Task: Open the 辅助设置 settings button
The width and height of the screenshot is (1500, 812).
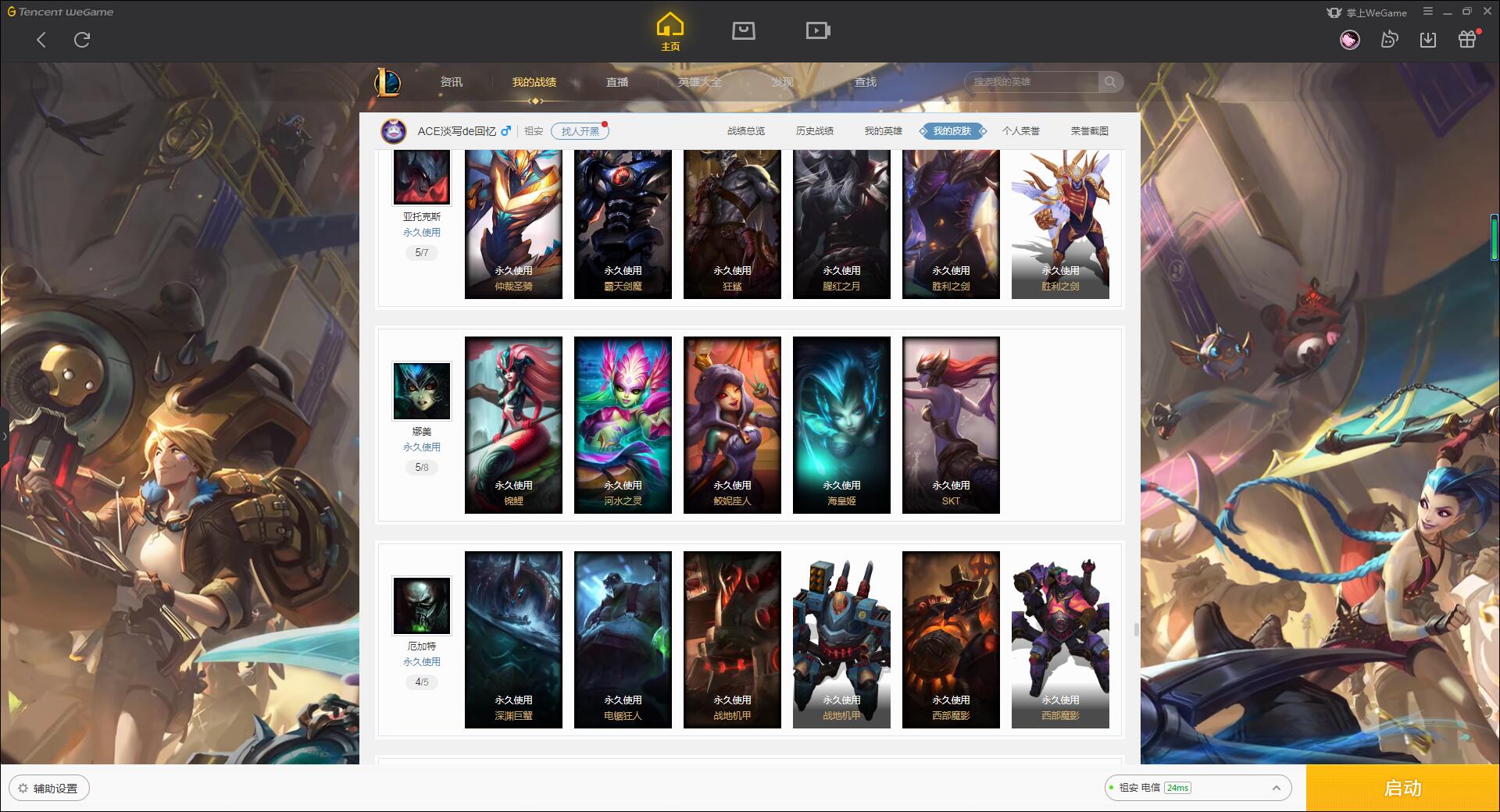Action: [x=49, y=789]
